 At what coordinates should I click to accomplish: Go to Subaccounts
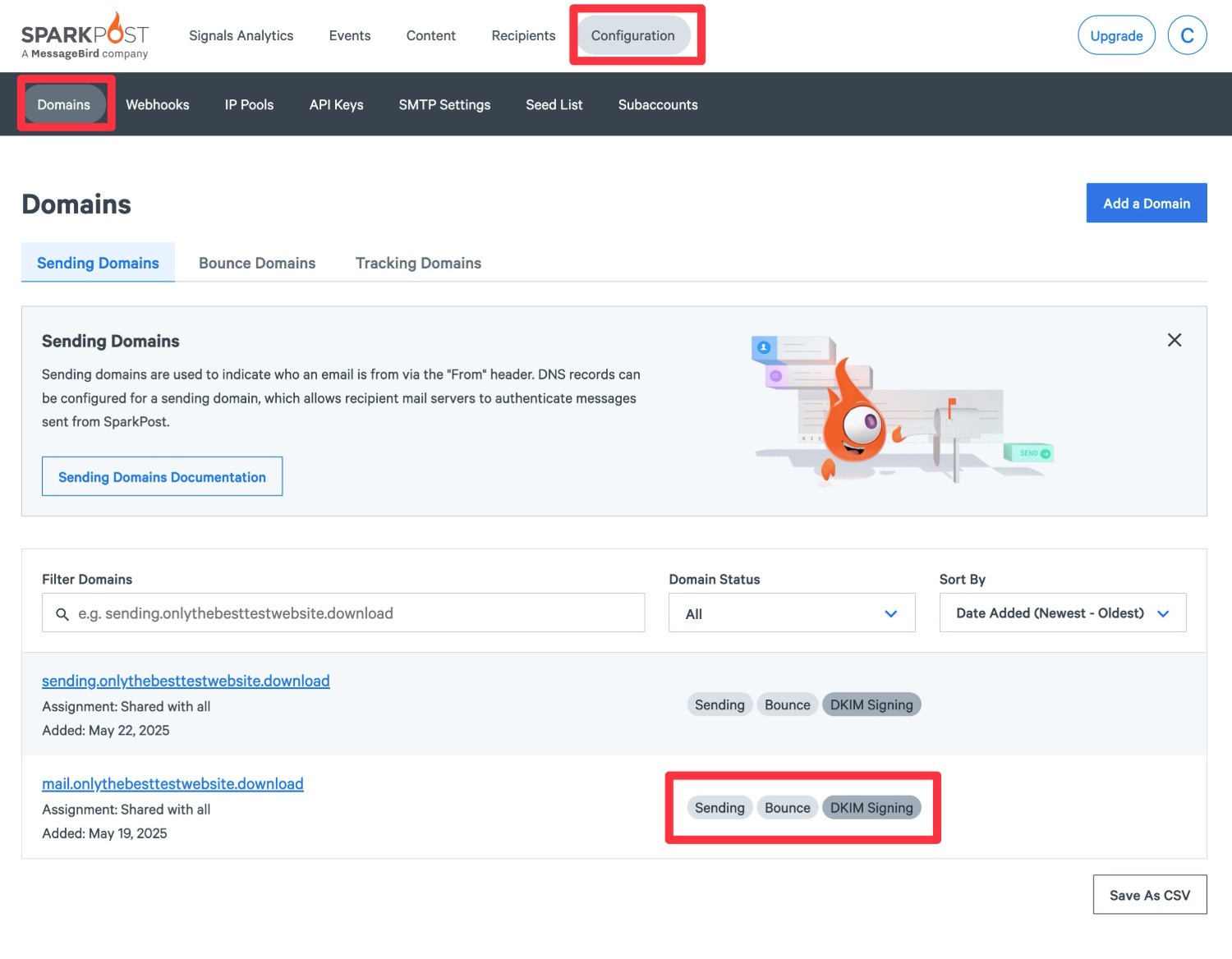pos(658,104)
